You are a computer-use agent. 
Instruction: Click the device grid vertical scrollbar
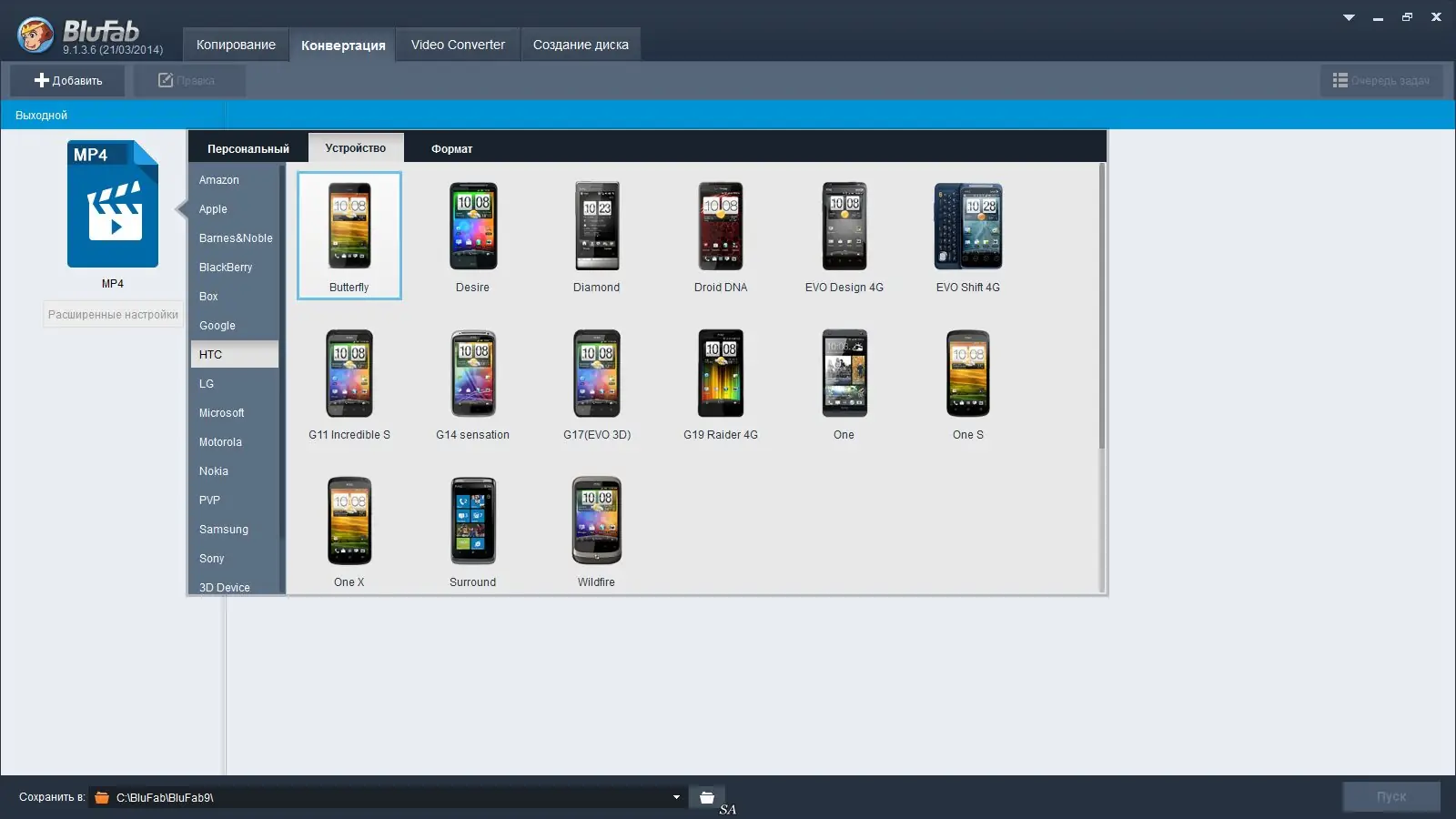tap(1102, 306)
